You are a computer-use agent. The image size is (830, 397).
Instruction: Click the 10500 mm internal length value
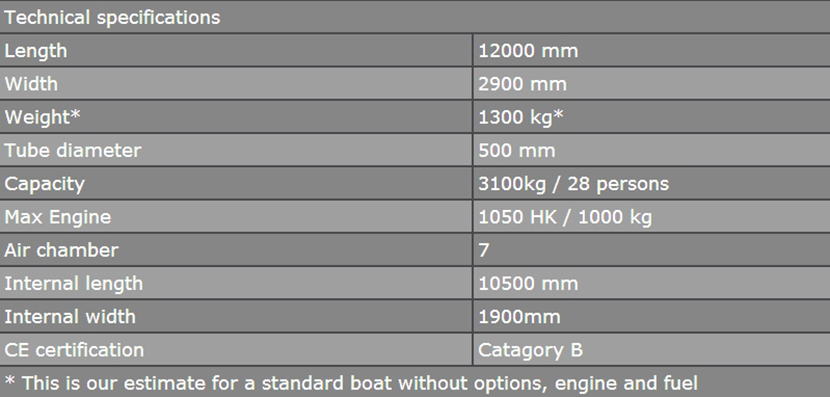click(x=528, y=283)
